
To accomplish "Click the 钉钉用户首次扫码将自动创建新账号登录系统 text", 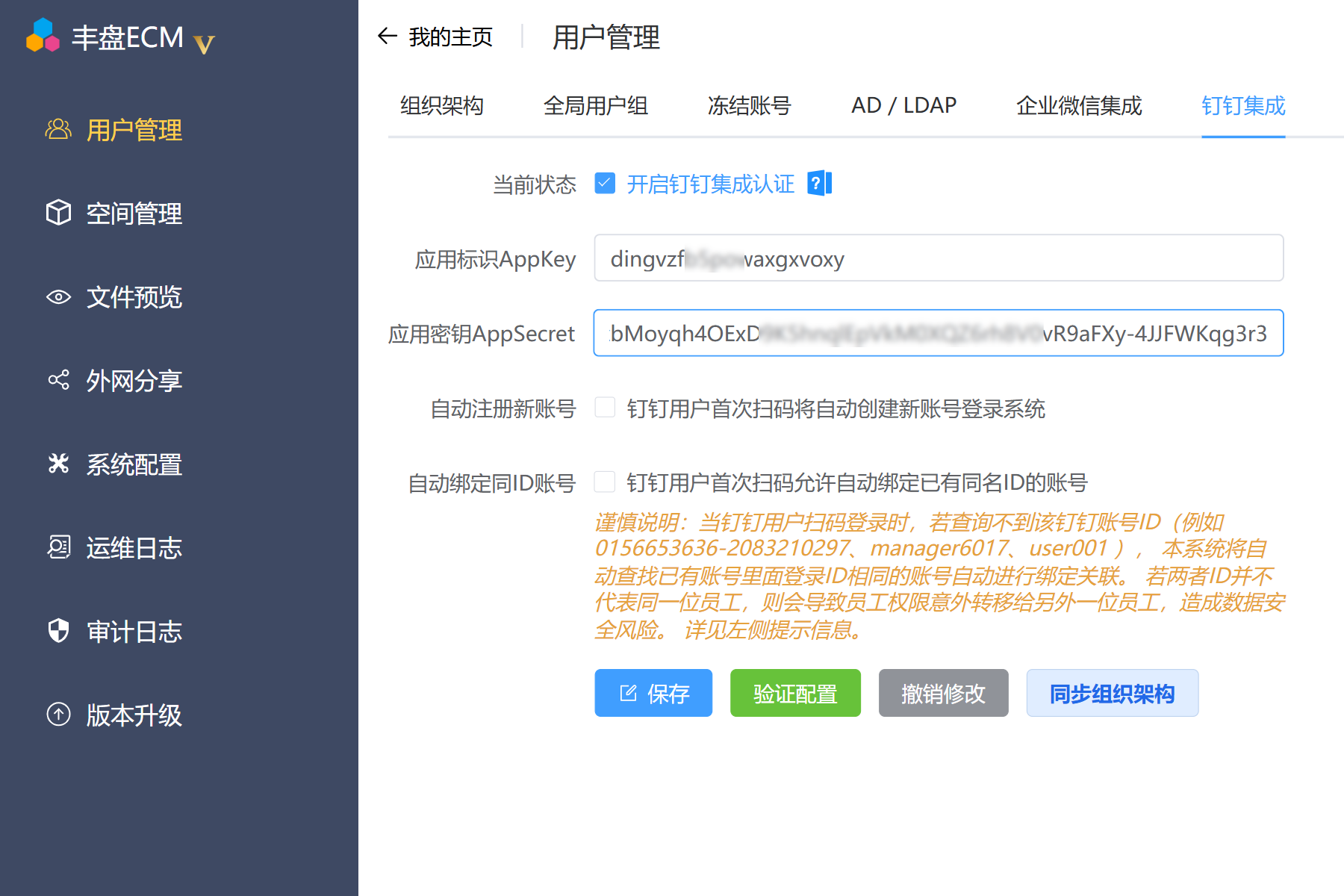I will tap(836, 408).
